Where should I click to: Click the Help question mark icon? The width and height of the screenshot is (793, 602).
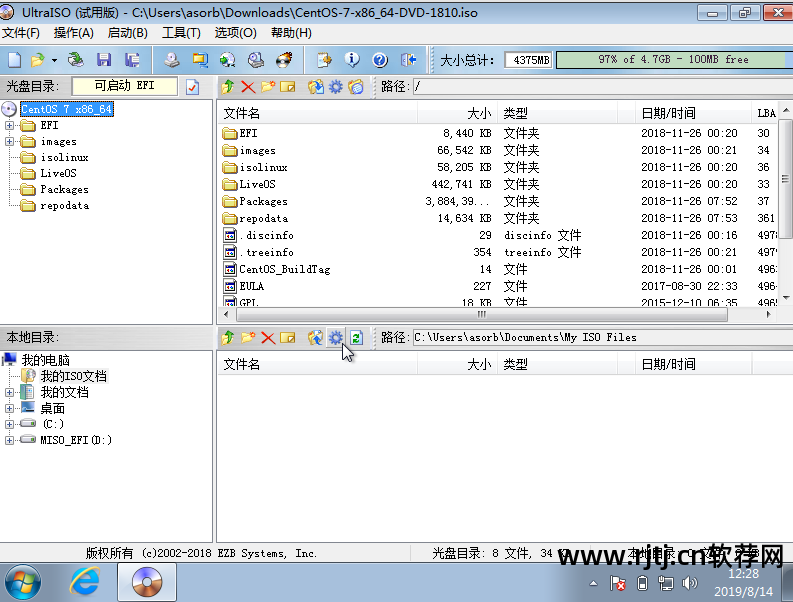(x=380, y=60)
